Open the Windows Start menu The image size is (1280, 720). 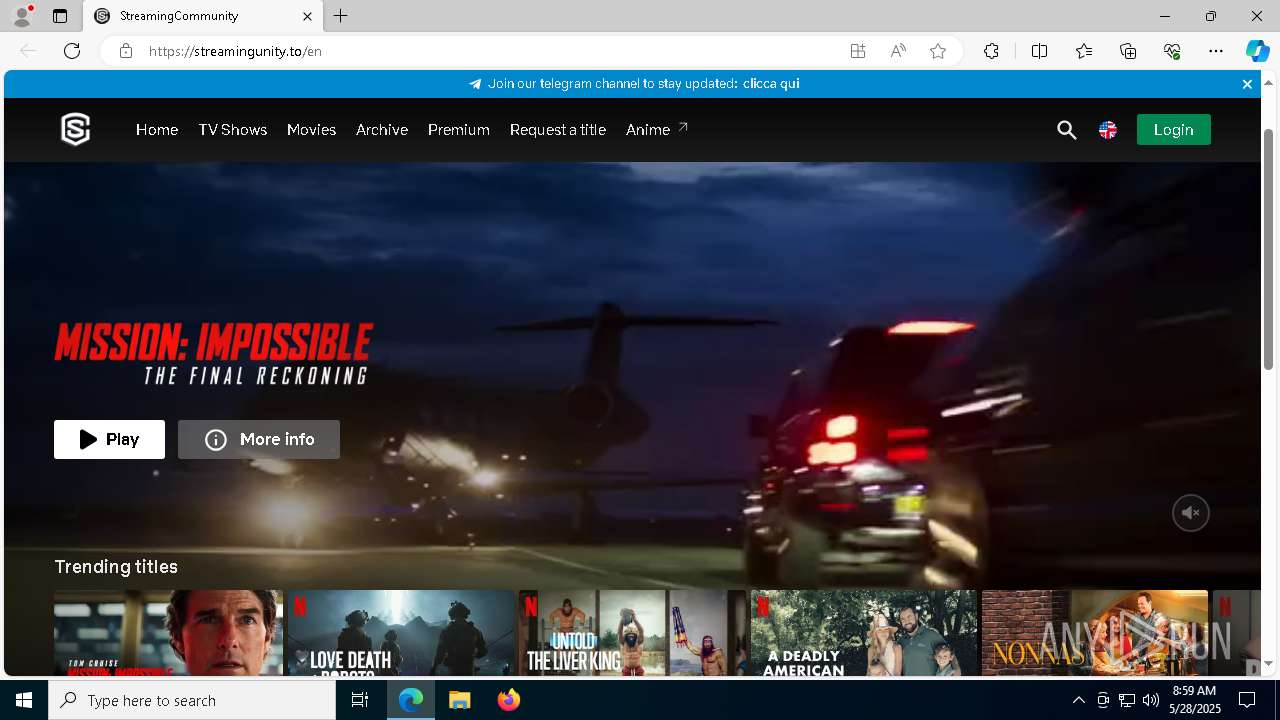pos(24,700)
